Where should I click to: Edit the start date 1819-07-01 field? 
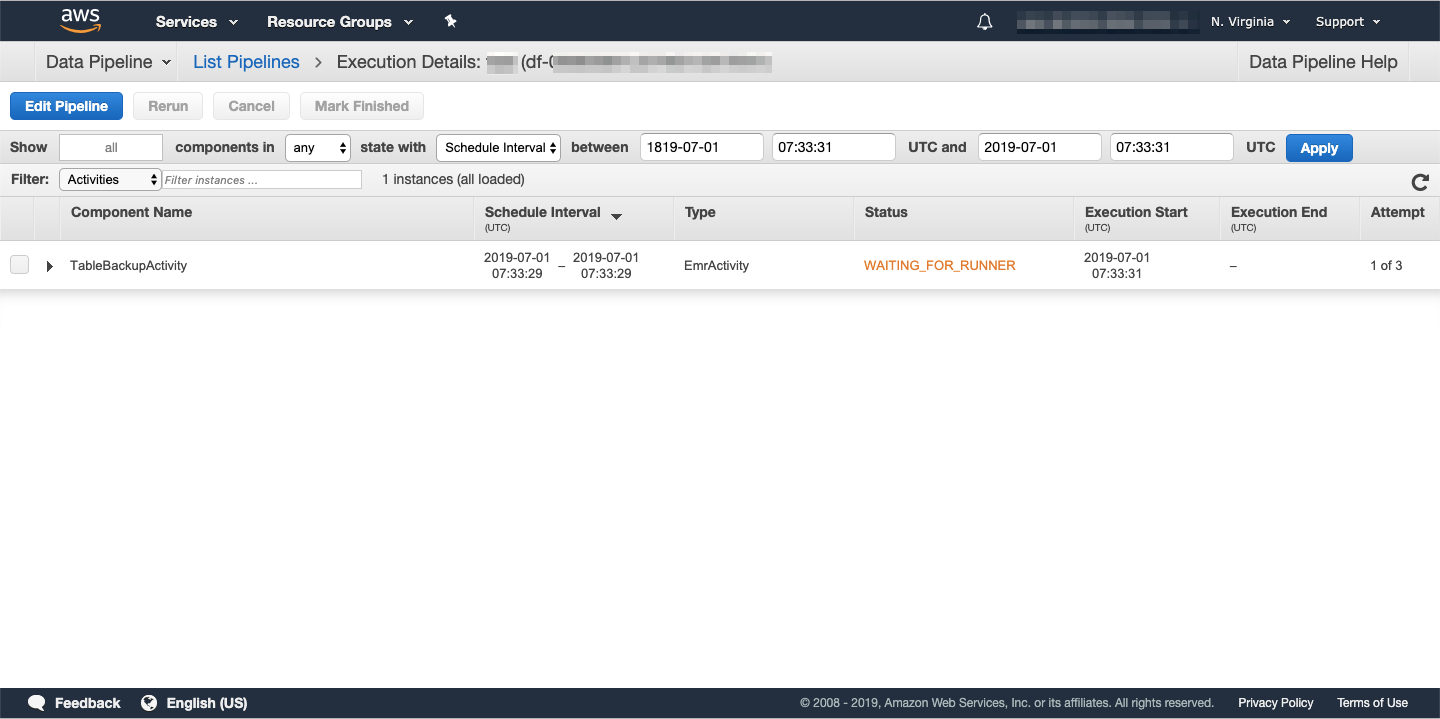point(702,147)
